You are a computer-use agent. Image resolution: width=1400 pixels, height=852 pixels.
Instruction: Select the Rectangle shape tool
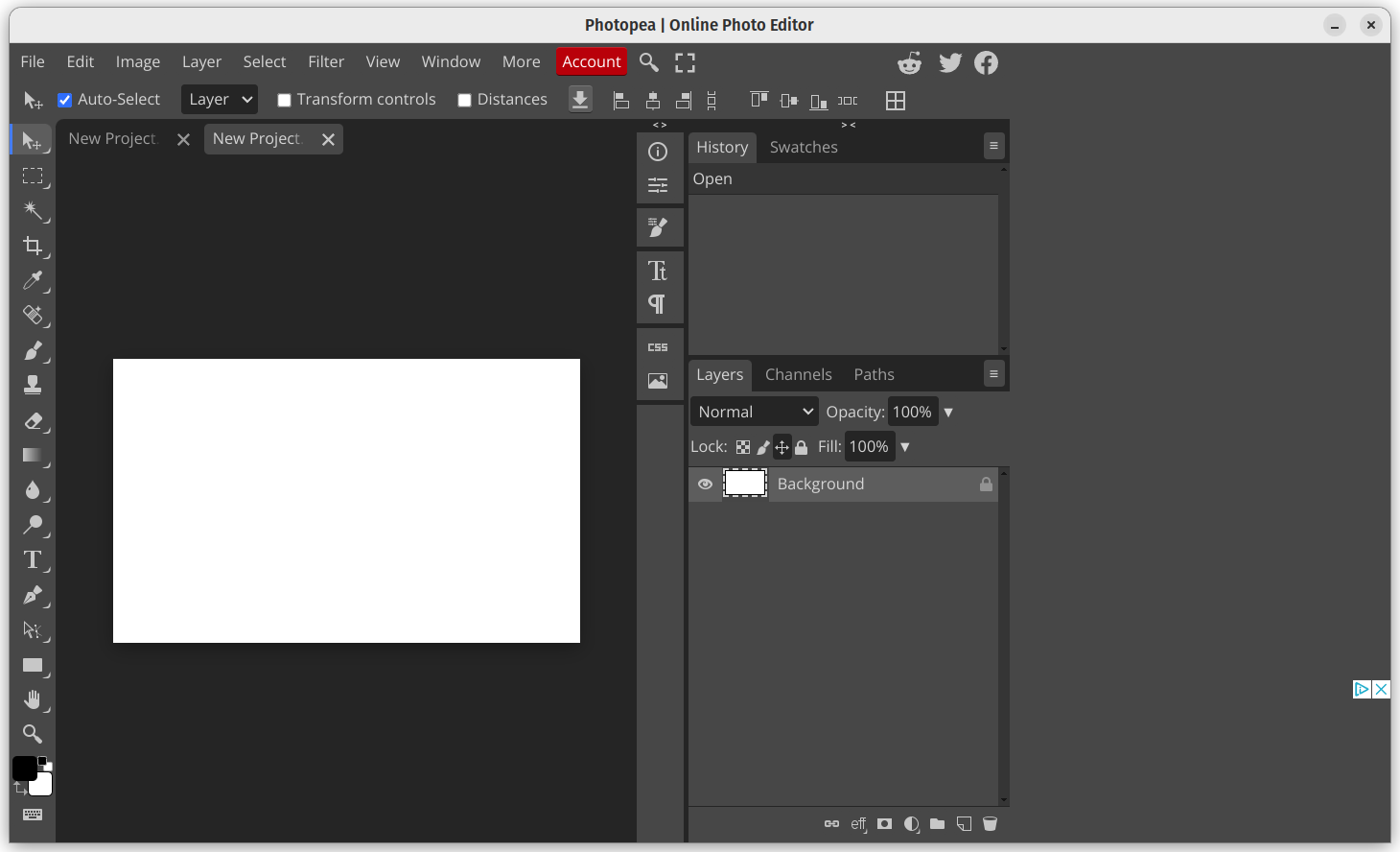(x=33, y=665)
